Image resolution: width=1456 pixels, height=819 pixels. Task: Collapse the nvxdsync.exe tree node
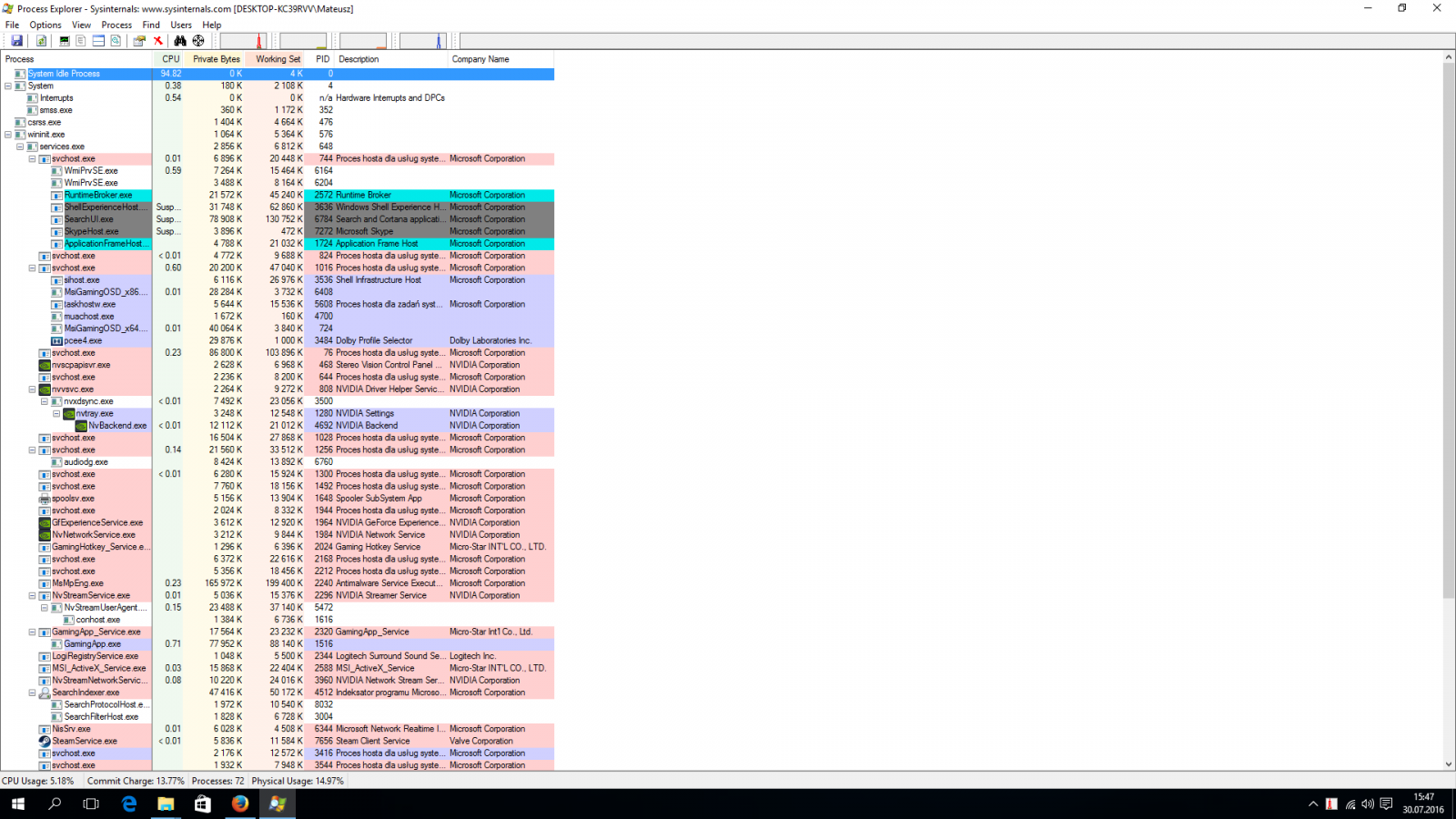tap(44, 401)
